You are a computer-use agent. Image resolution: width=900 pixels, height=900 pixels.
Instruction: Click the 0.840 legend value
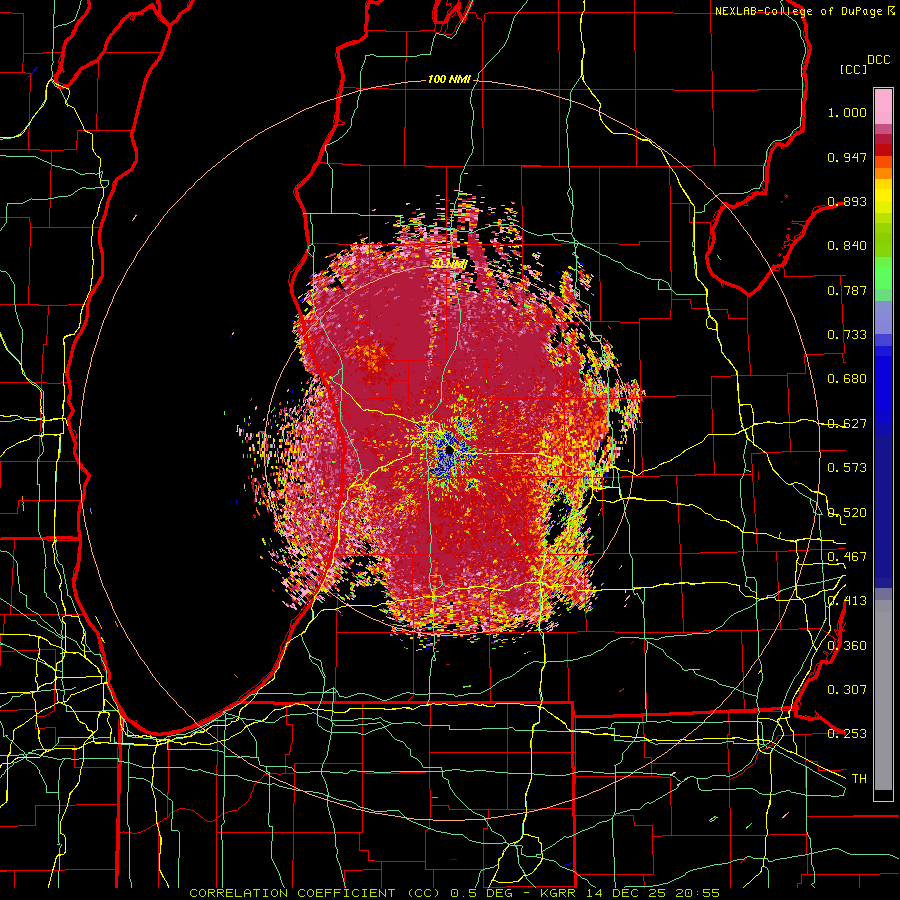pyautogui.click(x=847, y=246)
